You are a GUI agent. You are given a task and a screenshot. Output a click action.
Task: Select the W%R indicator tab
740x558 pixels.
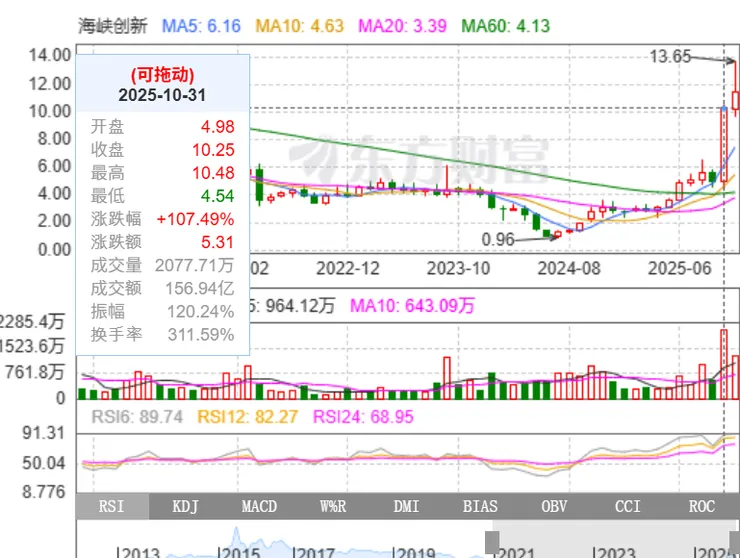[x=333, y=507]
